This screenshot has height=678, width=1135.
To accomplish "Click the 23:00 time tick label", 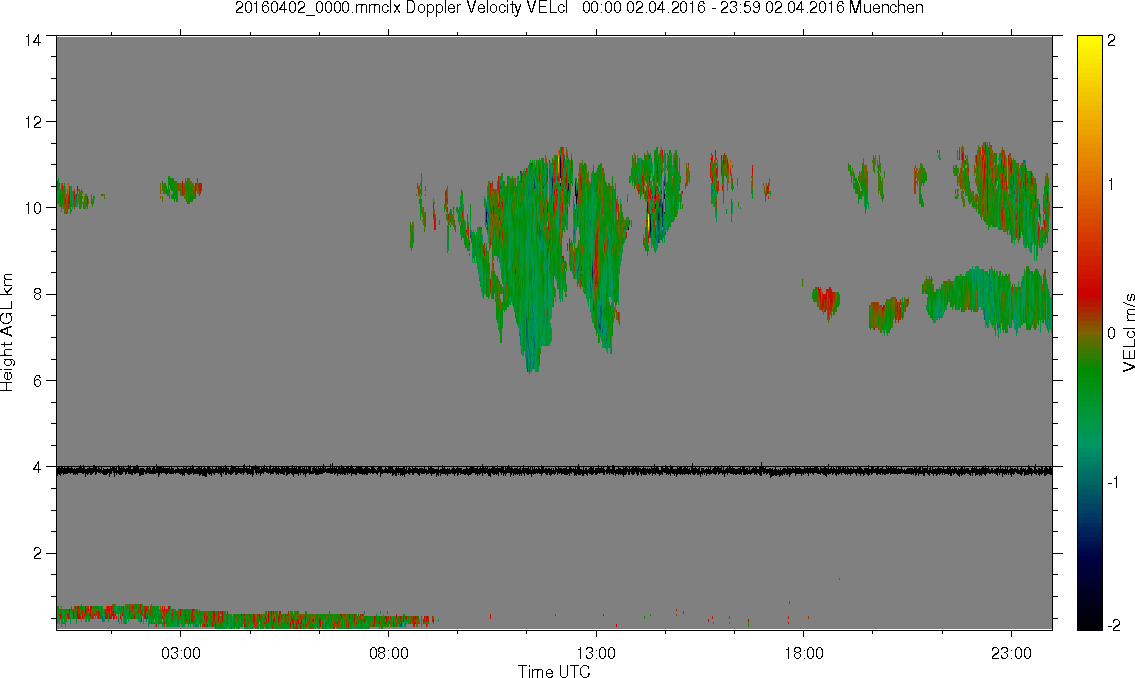I will pyautogui.click(x=1011, y=653).
